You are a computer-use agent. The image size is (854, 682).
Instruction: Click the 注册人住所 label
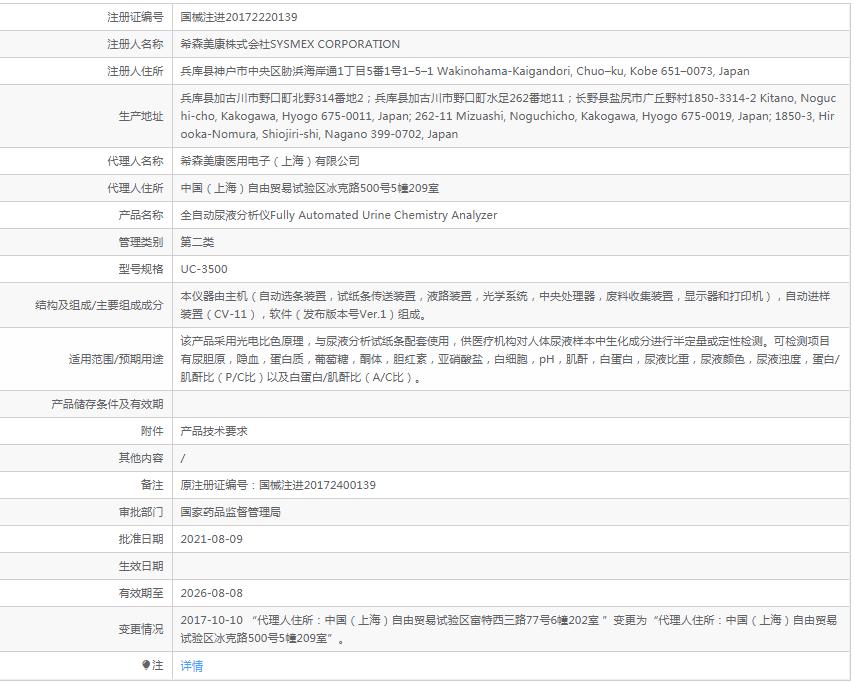point(135,71)
